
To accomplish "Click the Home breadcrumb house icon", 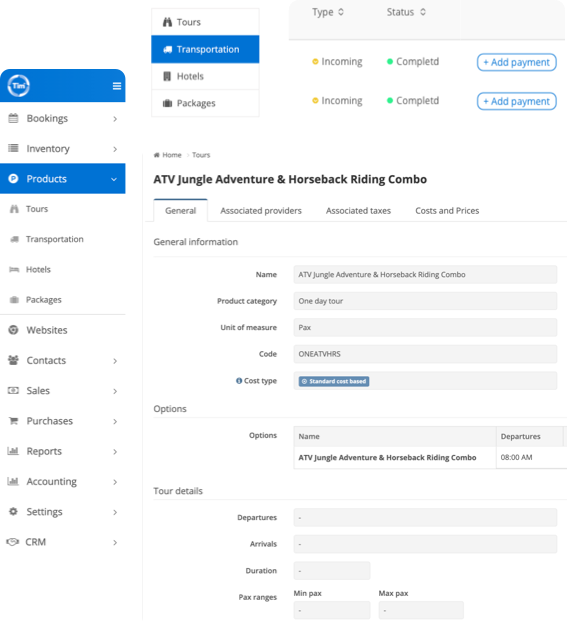I will tap(157, 155).
